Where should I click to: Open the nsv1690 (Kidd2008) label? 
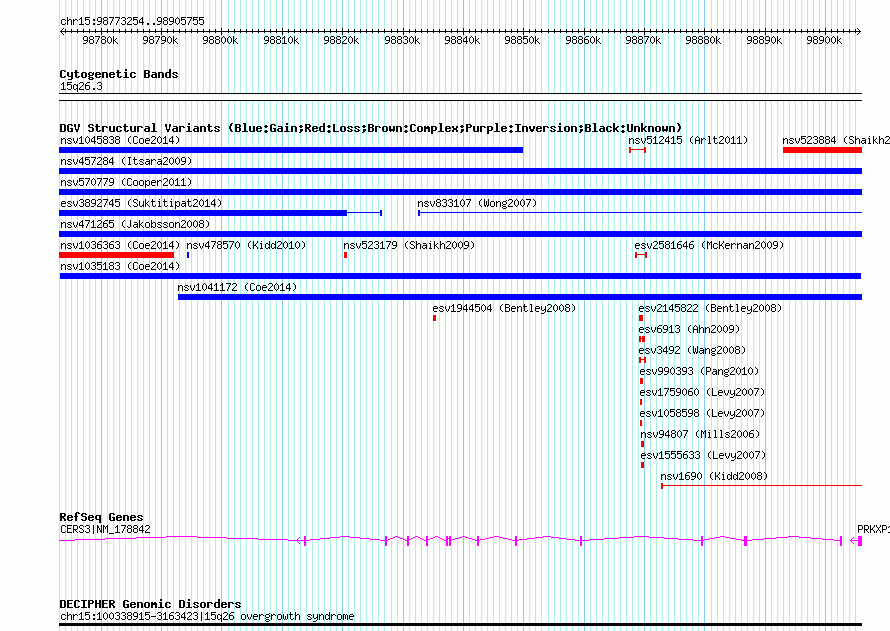click(714, 476)
